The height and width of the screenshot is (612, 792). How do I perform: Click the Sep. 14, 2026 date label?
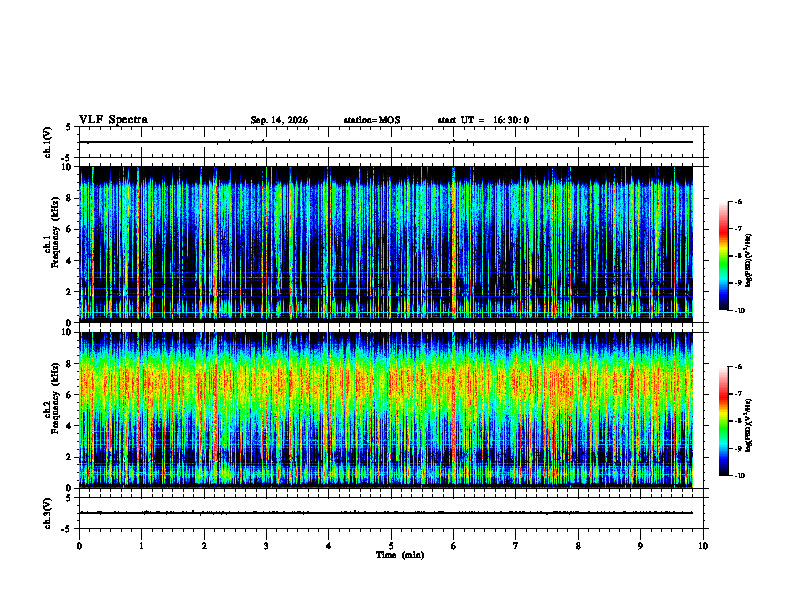coord(279,120)
